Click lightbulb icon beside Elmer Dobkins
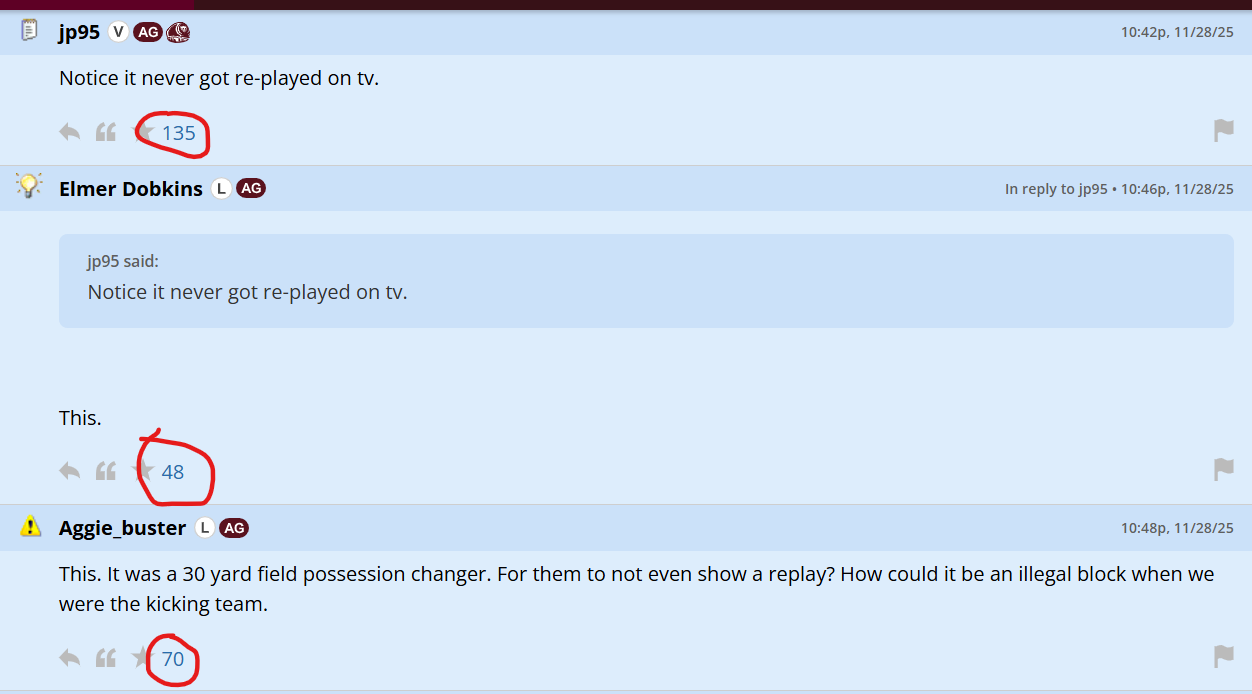Screen dimensions: 1252x694 pos(30,186)
